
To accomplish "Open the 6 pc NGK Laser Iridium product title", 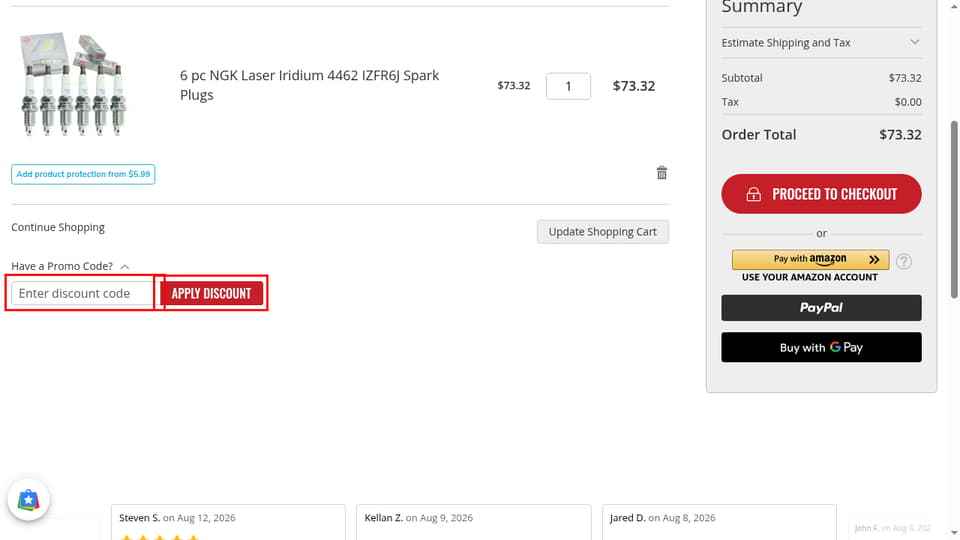I will (x=309, y=85).
